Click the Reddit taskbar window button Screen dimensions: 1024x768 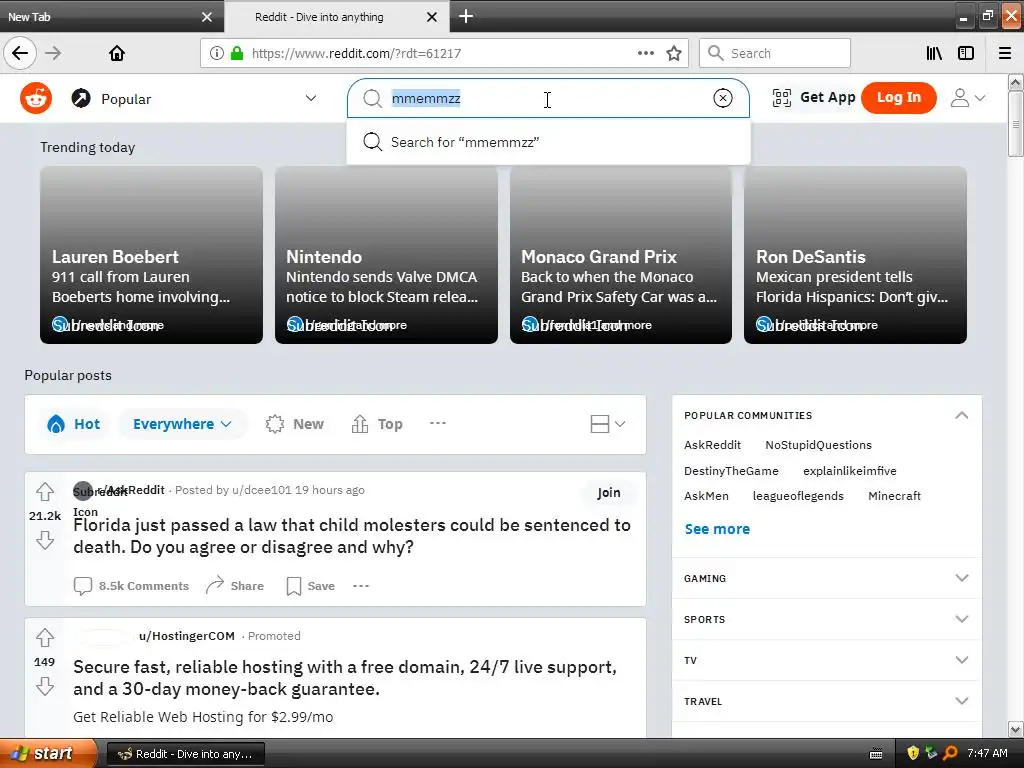(185, 754)
